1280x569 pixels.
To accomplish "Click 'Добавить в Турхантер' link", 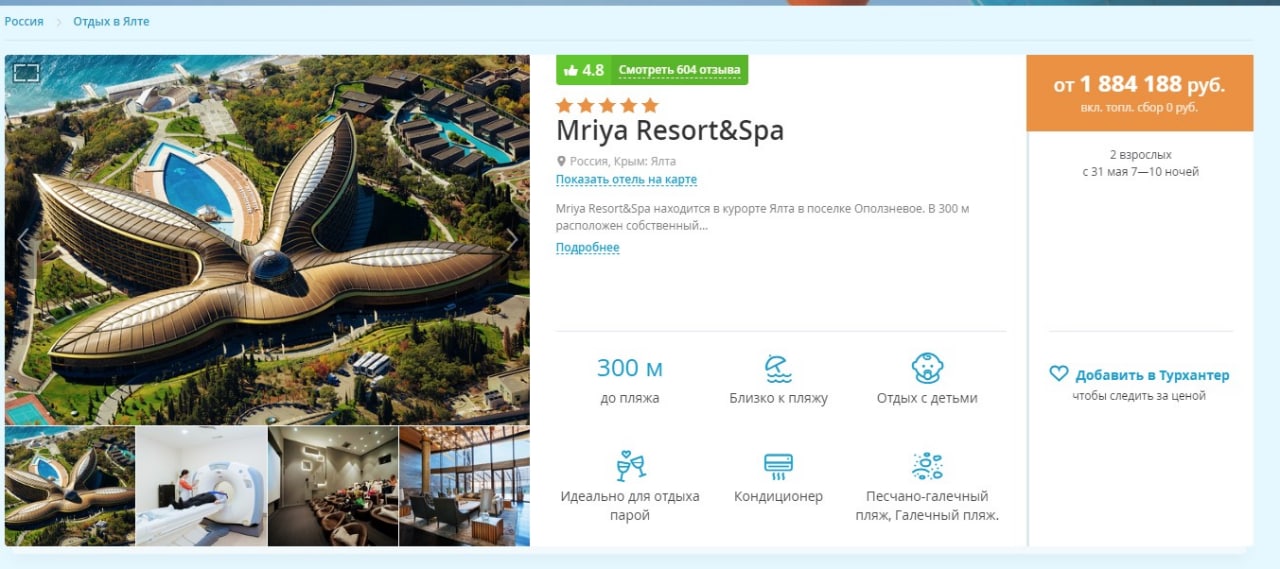I will pos(1152,375).
